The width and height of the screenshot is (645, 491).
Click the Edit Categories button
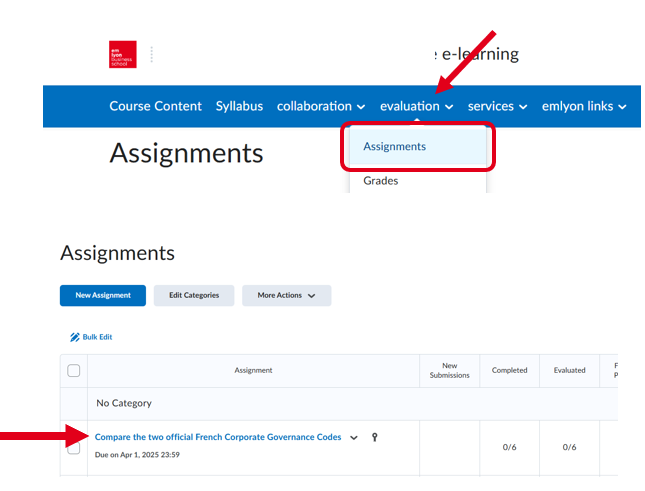point(194,296)
